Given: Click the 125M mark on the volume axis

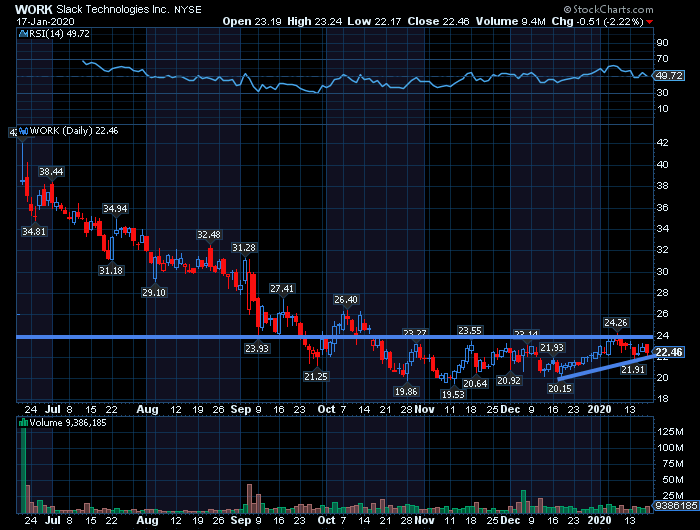Looking at the screenshot, I should [x=670, y=431].
